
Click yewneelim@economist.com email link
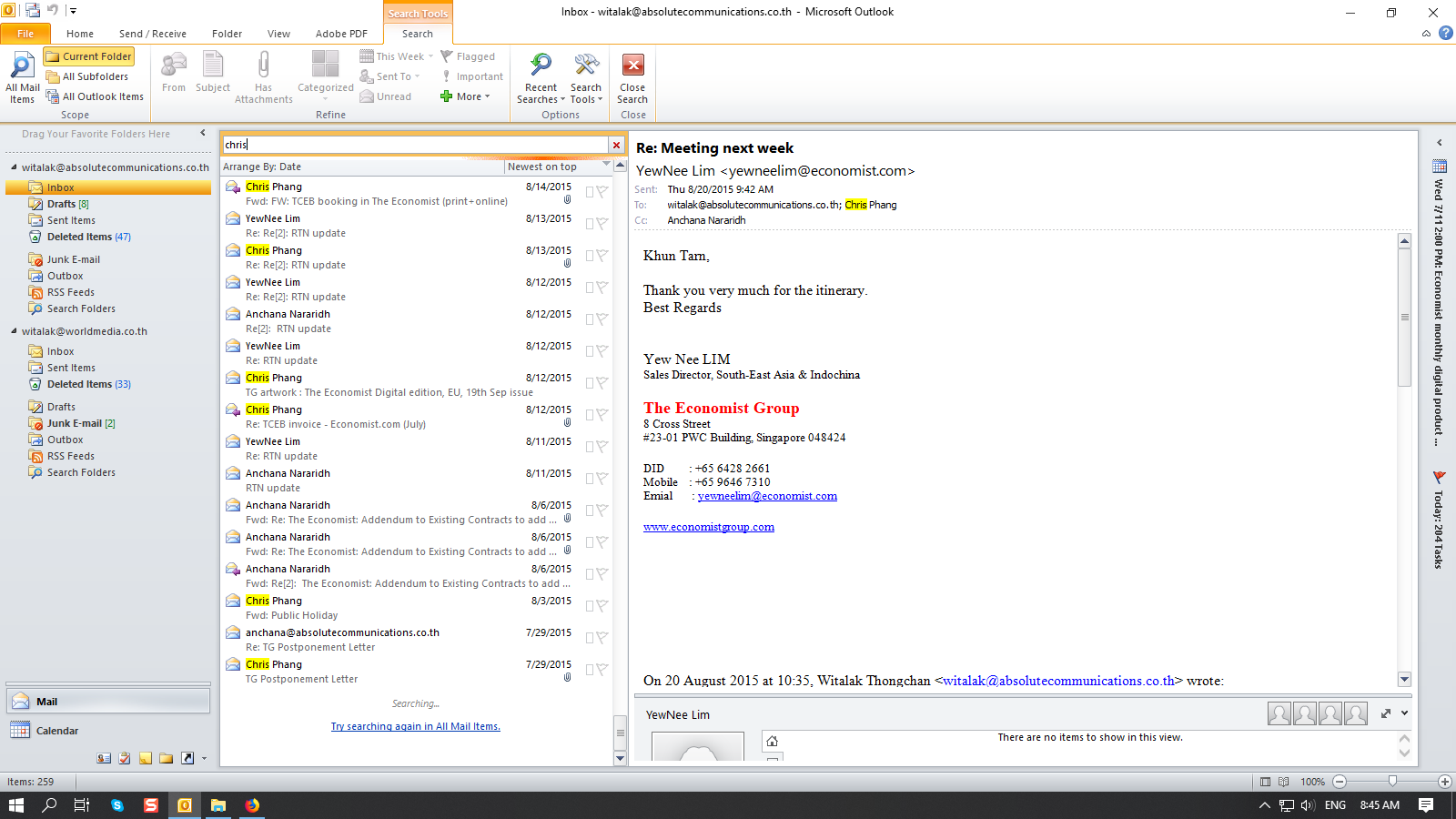[767, 496]
